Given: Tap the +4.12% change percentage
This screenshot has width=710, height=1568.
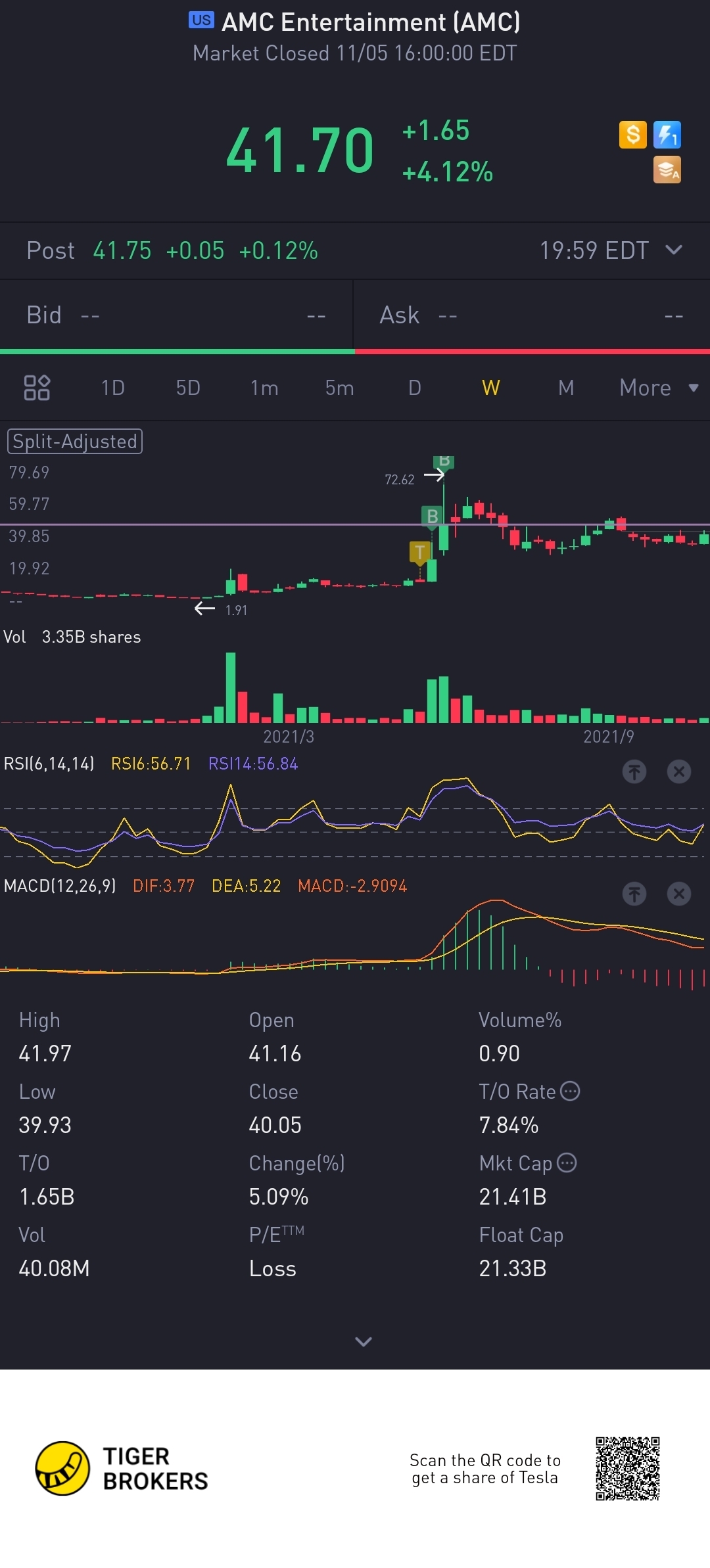Looking at the screenshot, I should [x=448, y=172].
